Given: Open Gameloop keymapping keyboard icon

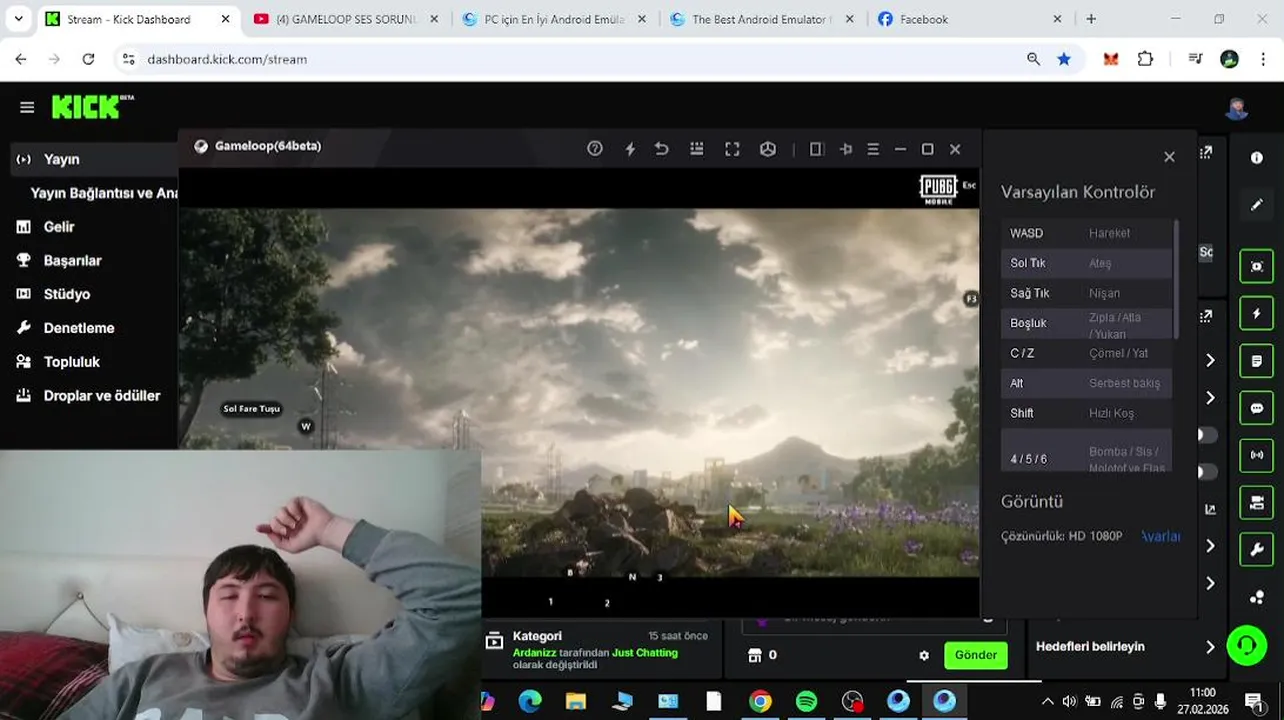Looking at the screenshot, I should pos(697,149).
